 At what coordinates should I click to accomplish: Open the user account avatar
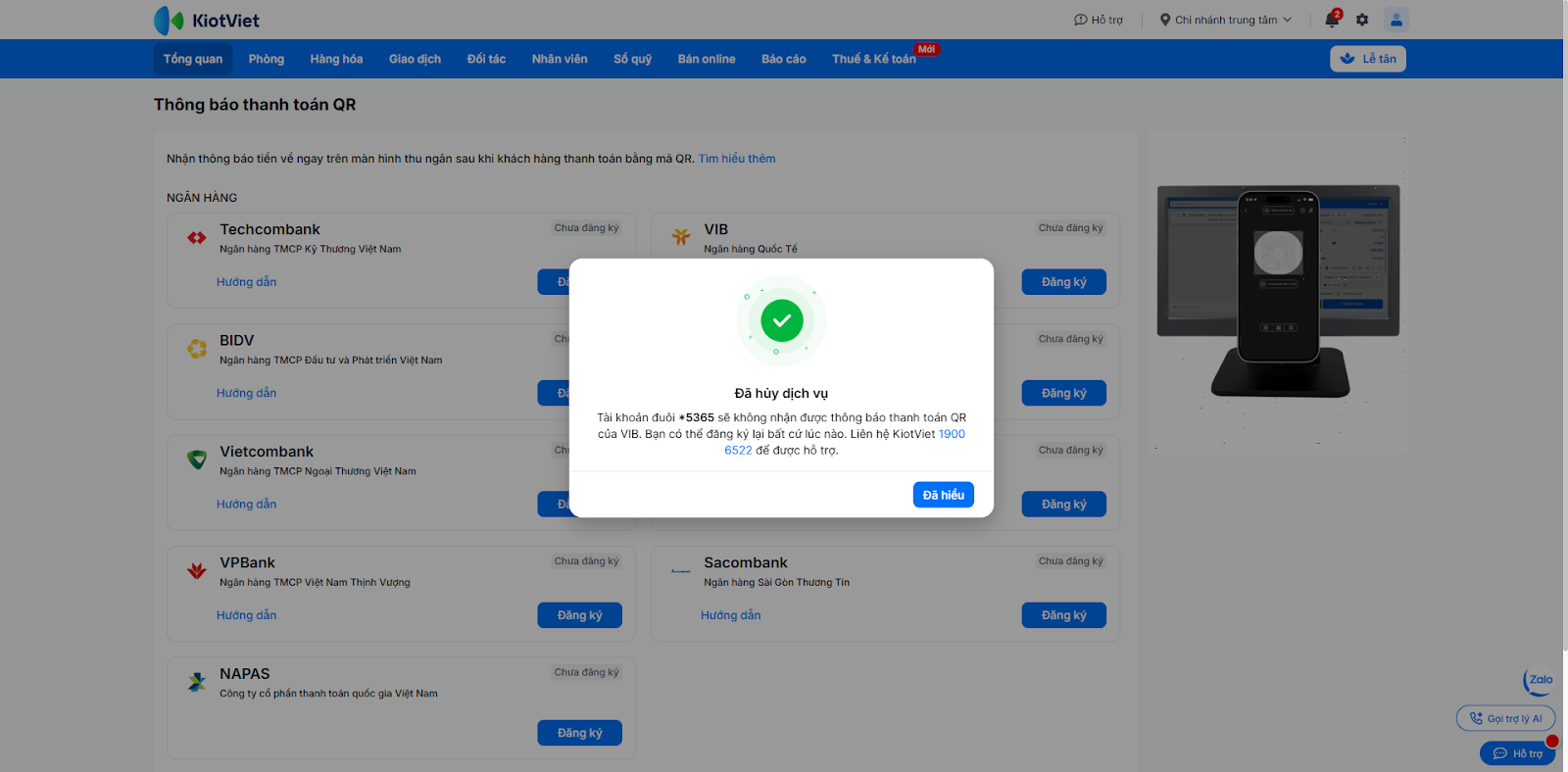1396,20
